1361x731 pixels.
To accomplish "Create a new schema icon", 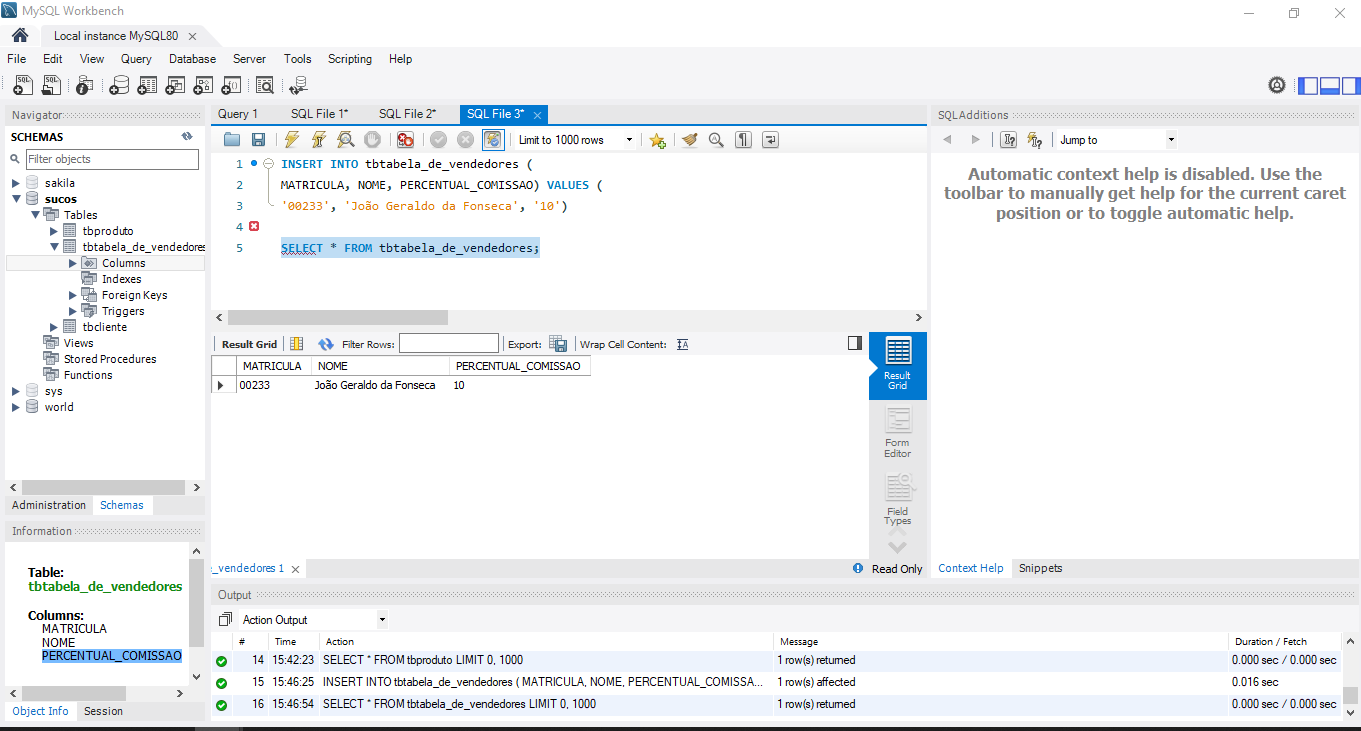I will tap(118, 85).
